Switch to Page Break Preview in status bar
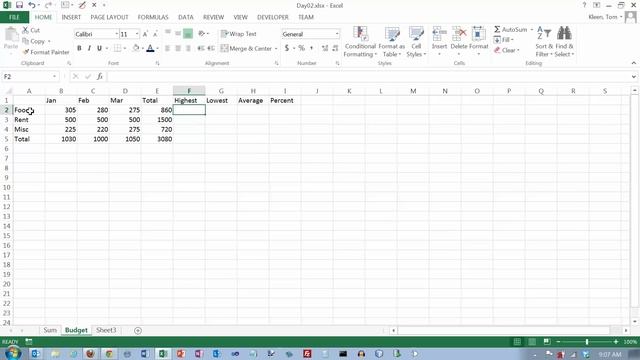 (x=547, y=342)
